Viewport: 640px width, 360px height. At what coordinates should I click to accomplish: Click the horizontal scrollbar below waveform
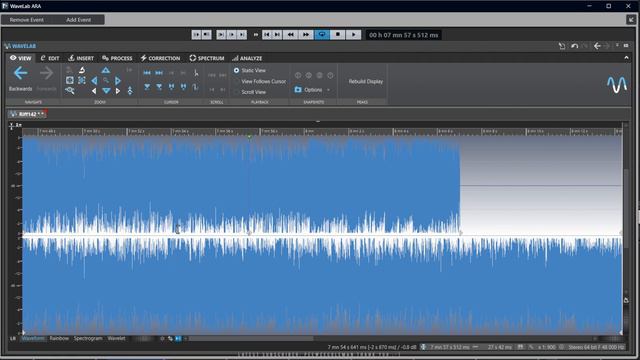coord(251,338)
